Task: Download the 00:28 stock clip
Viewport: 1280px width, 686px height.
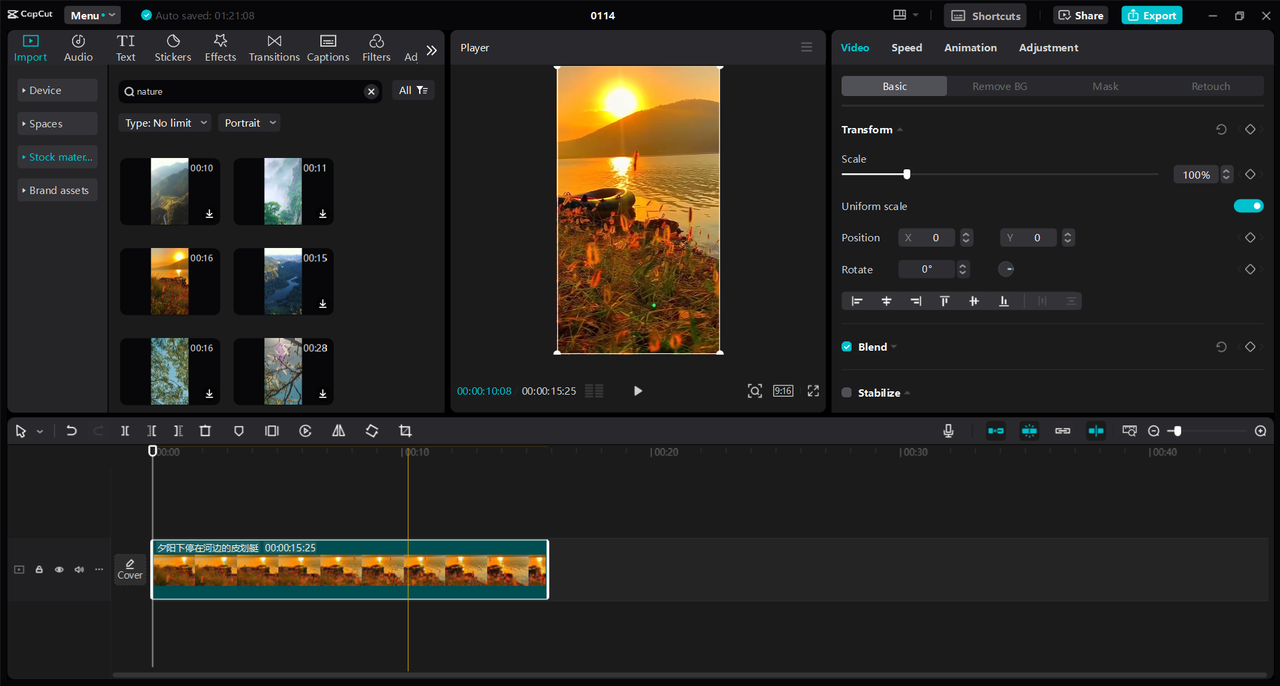Action: click(x=323, y=394)
